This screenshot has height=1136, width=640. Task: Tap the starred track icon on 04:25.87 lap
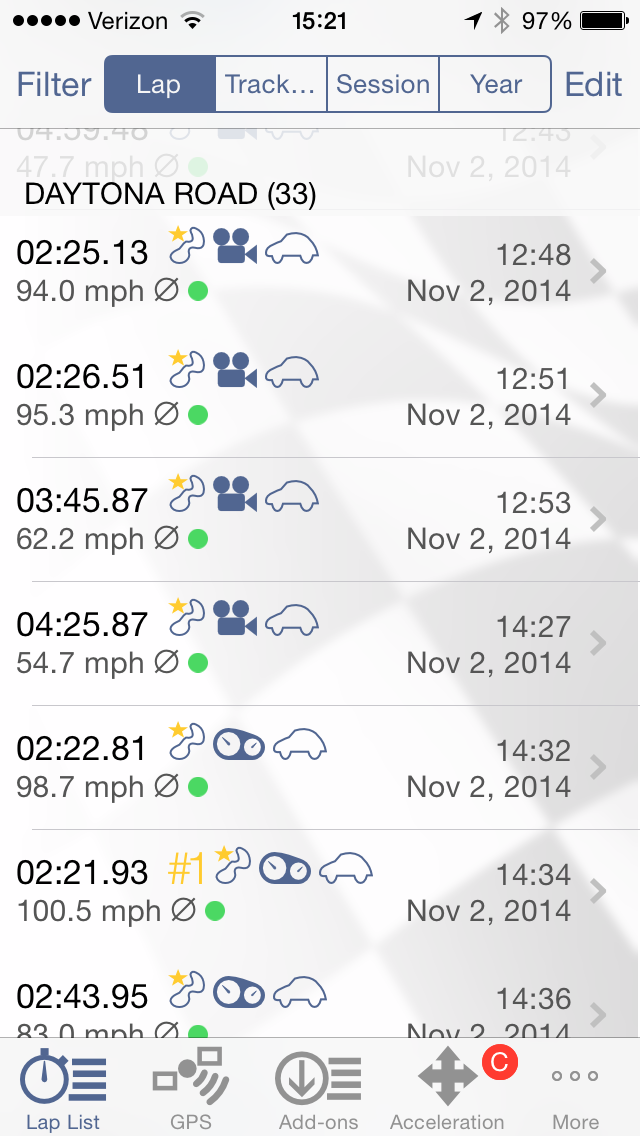click(x=186, y=618)
